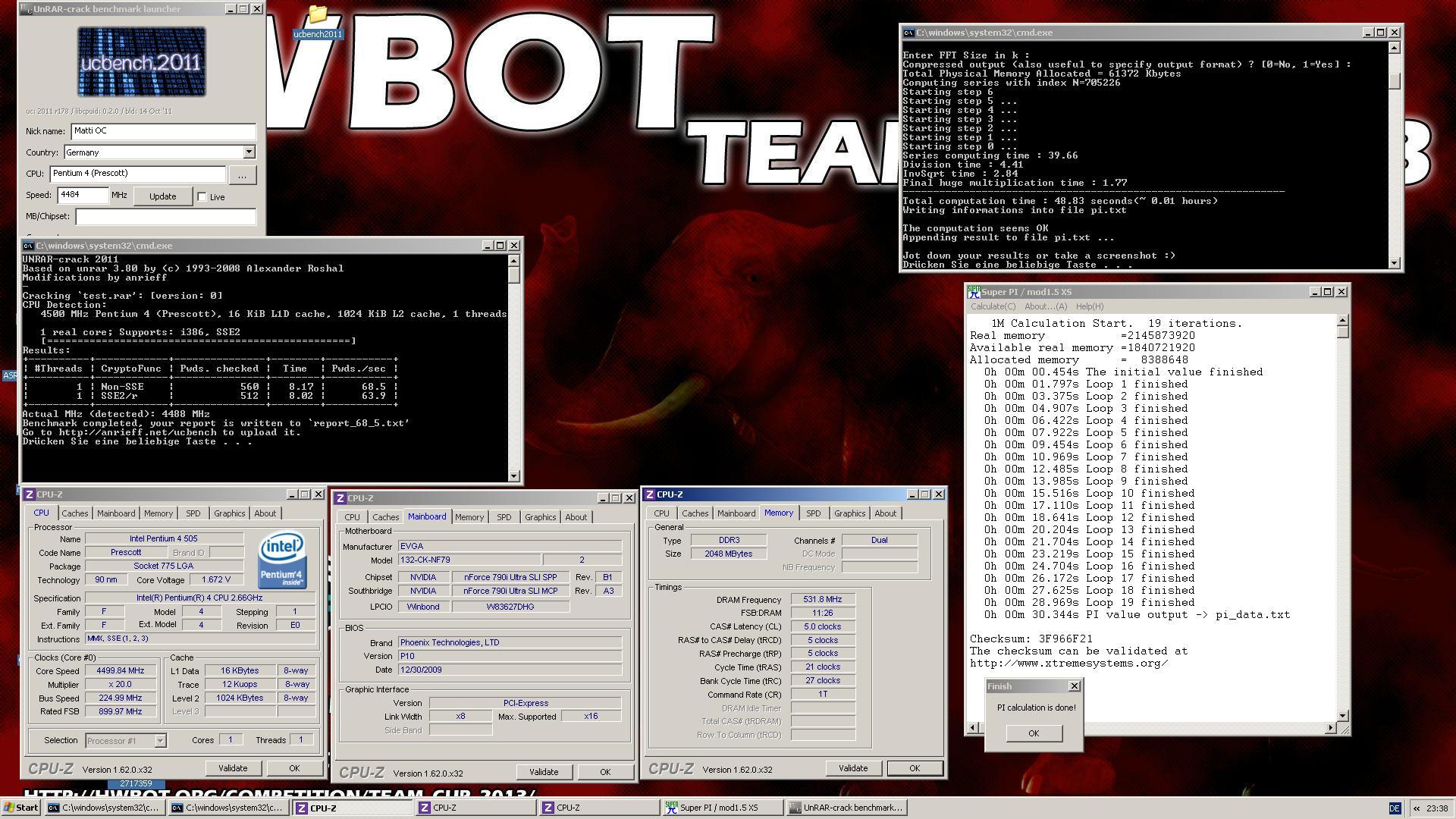Screen dimensions: 1456x819
Task: Click OK in CPU-Z Mainboard window
Action: tap(605, 772)
